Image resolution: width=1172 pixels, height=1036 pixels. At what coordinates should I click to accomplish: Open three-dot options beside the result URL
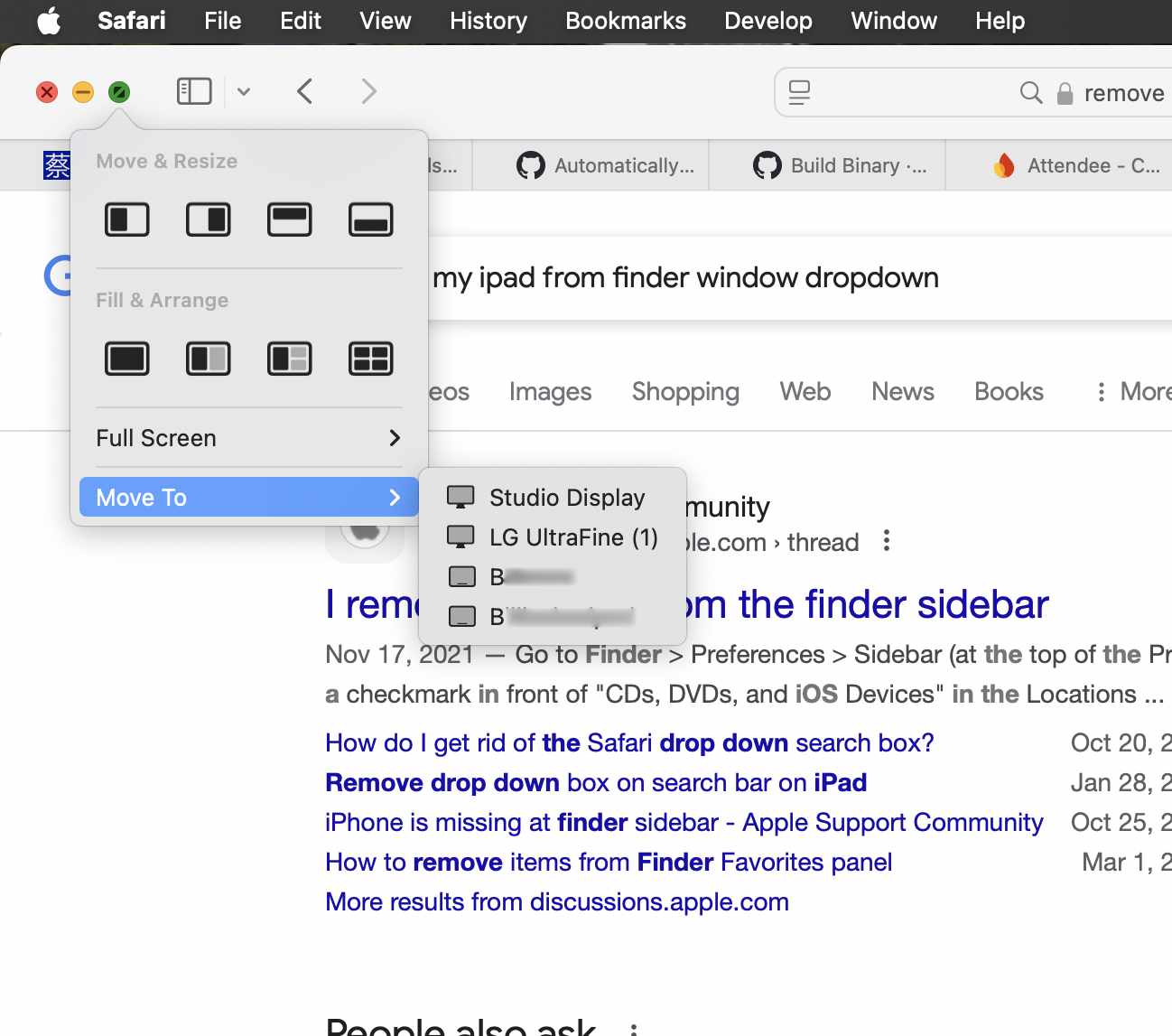point(887,541)
